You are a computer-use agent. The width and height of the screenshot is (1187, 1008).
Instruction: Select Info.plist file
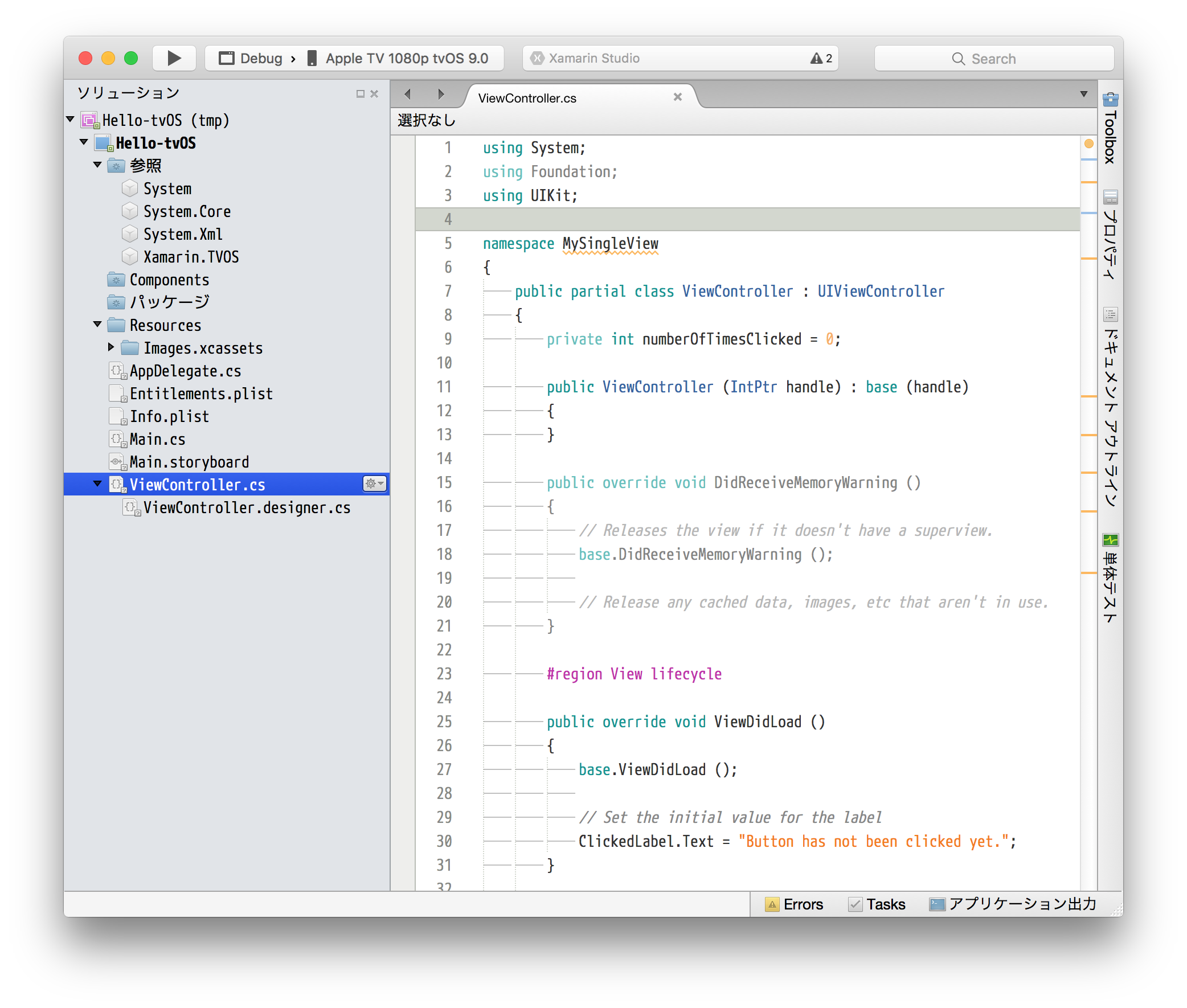pos(169,416)
